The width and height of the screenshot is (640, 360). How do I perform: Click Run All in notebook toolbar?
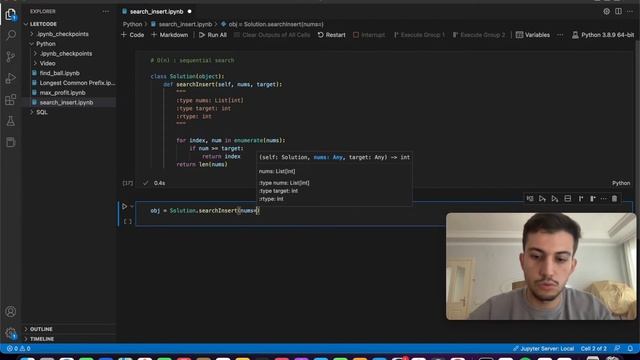pyautogui.click(x=213, y=35)
